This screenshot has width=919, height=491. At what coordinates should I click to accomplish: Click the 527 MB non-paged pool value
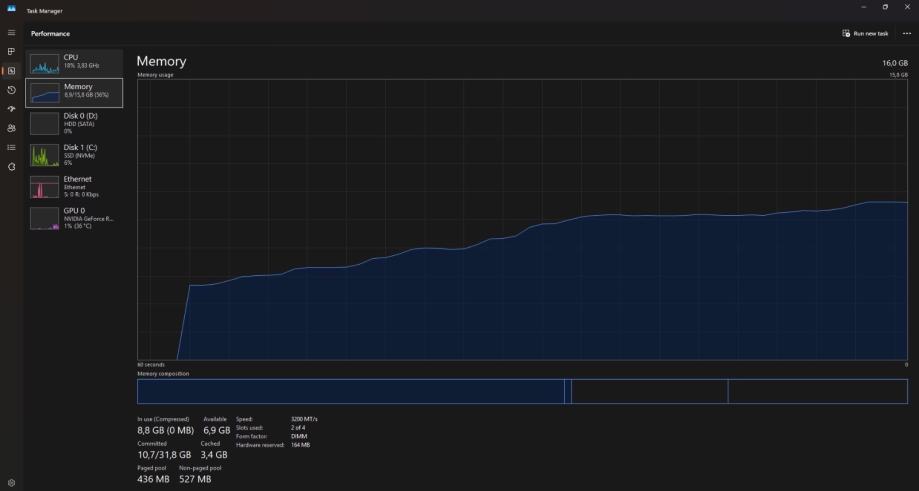pyautogui.click(x=195, y=479)
